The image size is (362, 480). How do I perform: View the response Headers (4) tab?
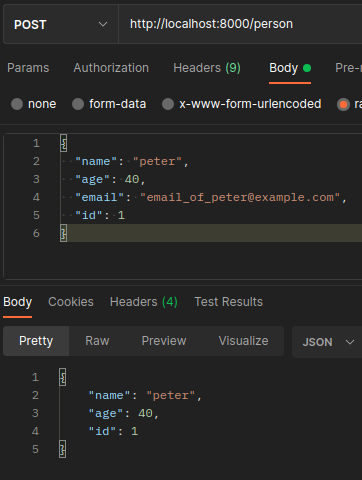(x=144, y=302)
